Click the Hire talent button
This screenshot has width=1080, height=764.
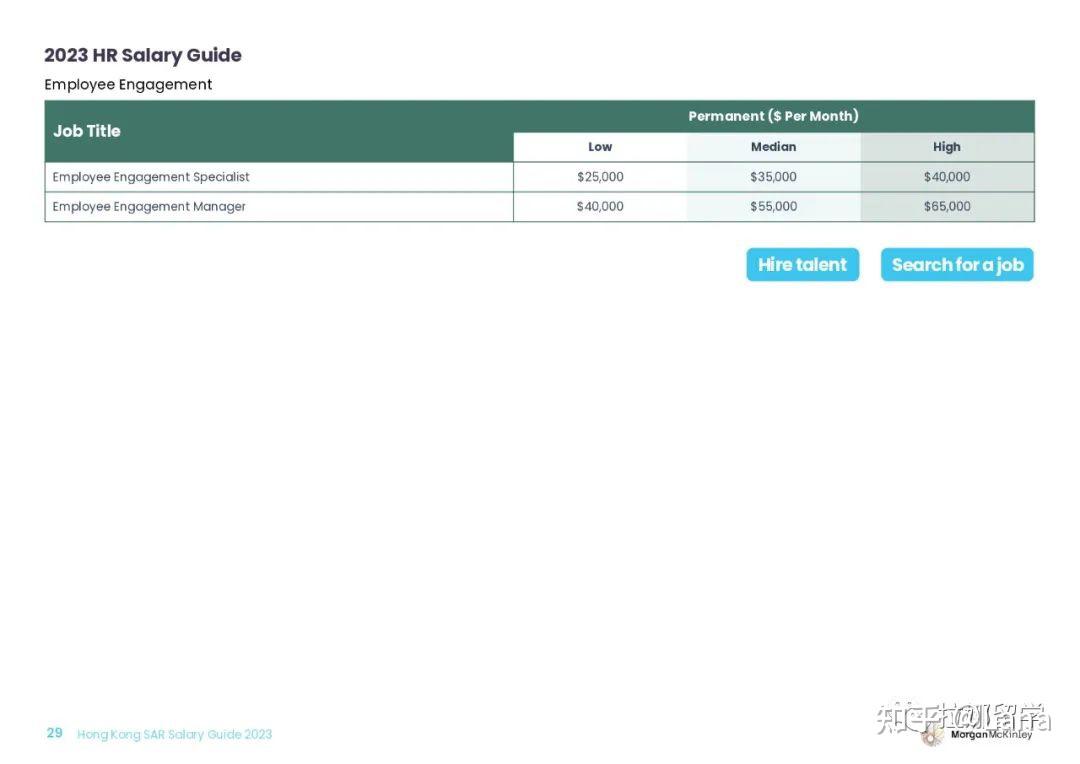click(x=802, y=265)
